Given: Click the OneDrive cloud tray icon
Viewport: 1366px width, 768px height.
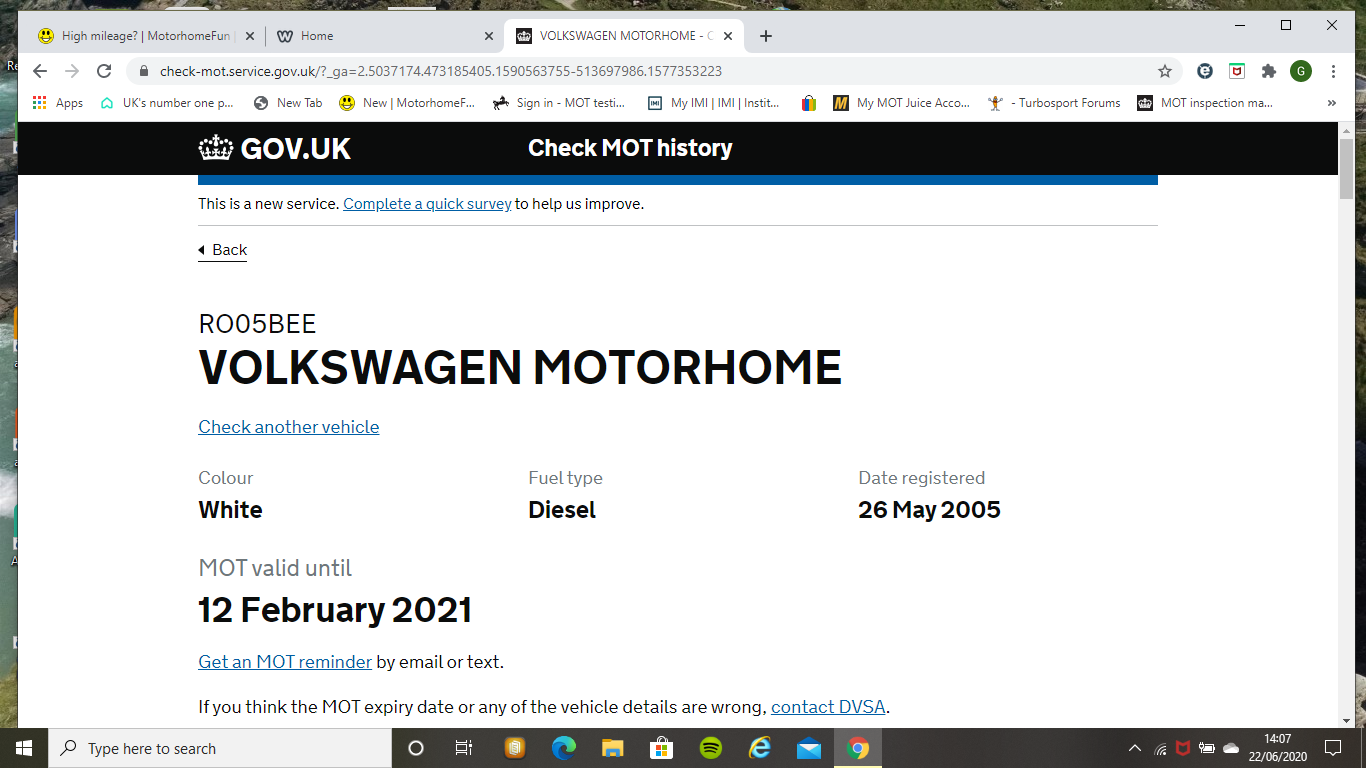Looking at the screenshot, I should click(1231, 748).
